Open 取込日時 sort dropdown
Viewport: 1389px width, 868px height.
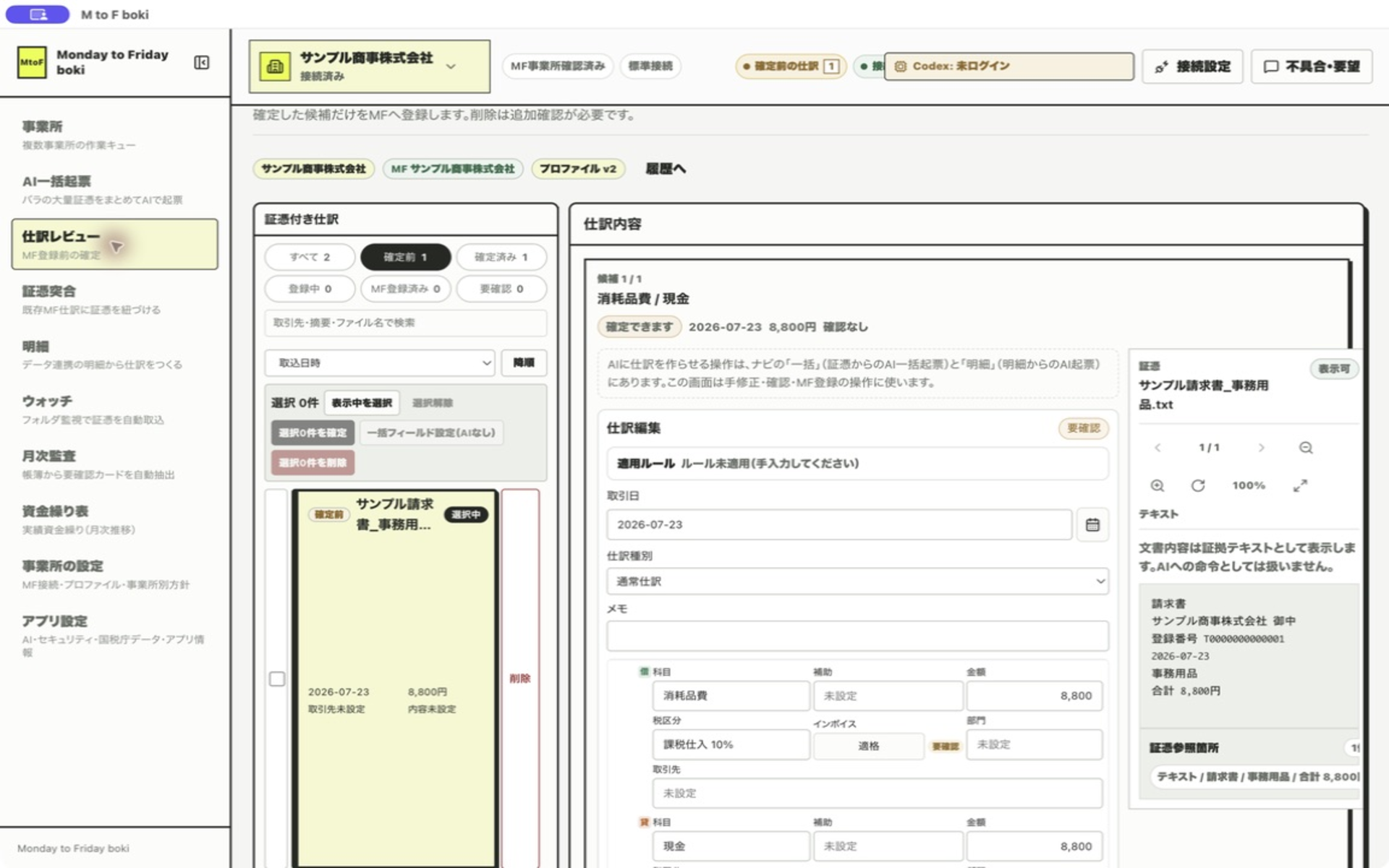[380, 362]
